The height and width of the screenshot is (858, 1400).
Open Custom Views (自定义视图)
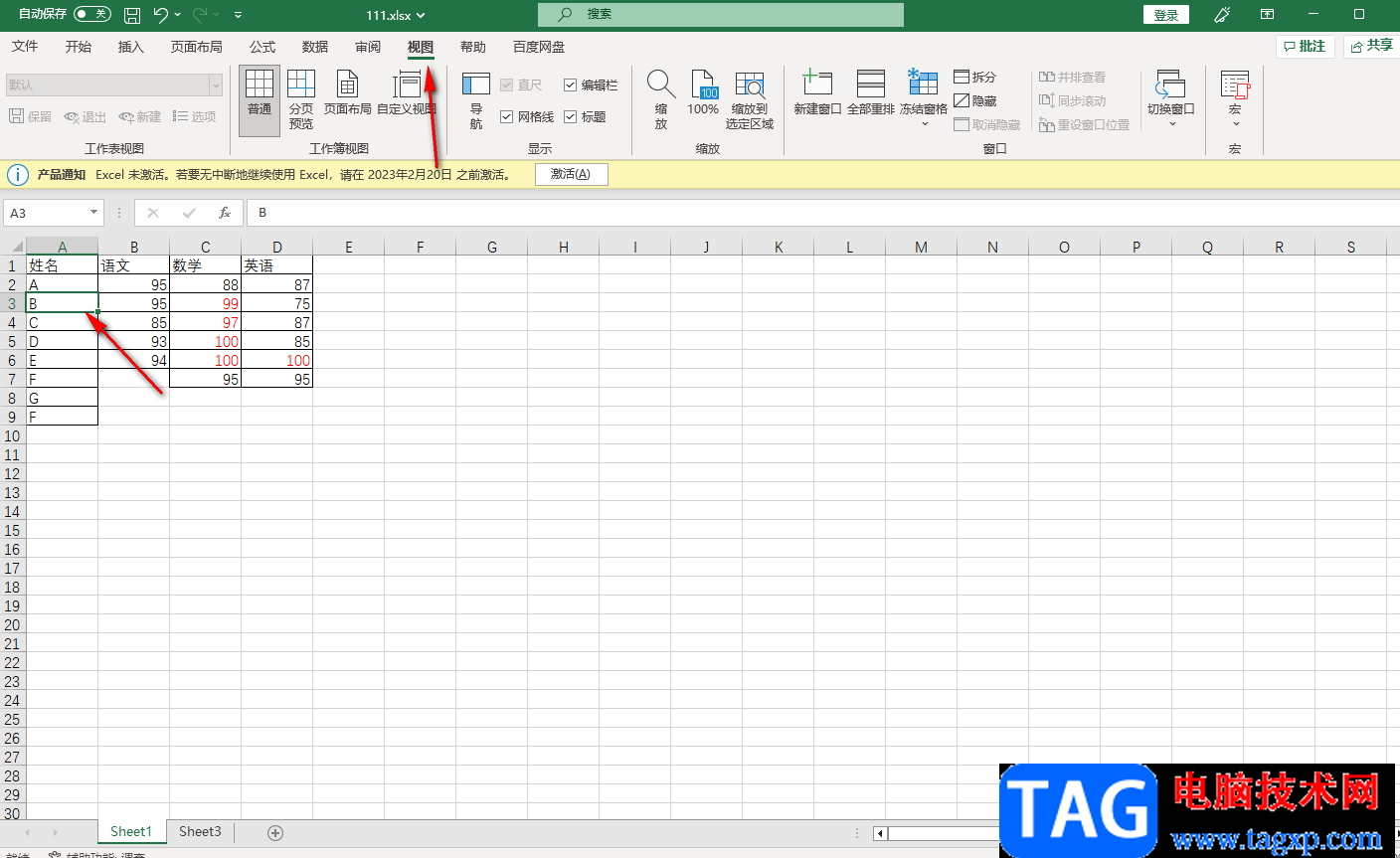point(407,94)
